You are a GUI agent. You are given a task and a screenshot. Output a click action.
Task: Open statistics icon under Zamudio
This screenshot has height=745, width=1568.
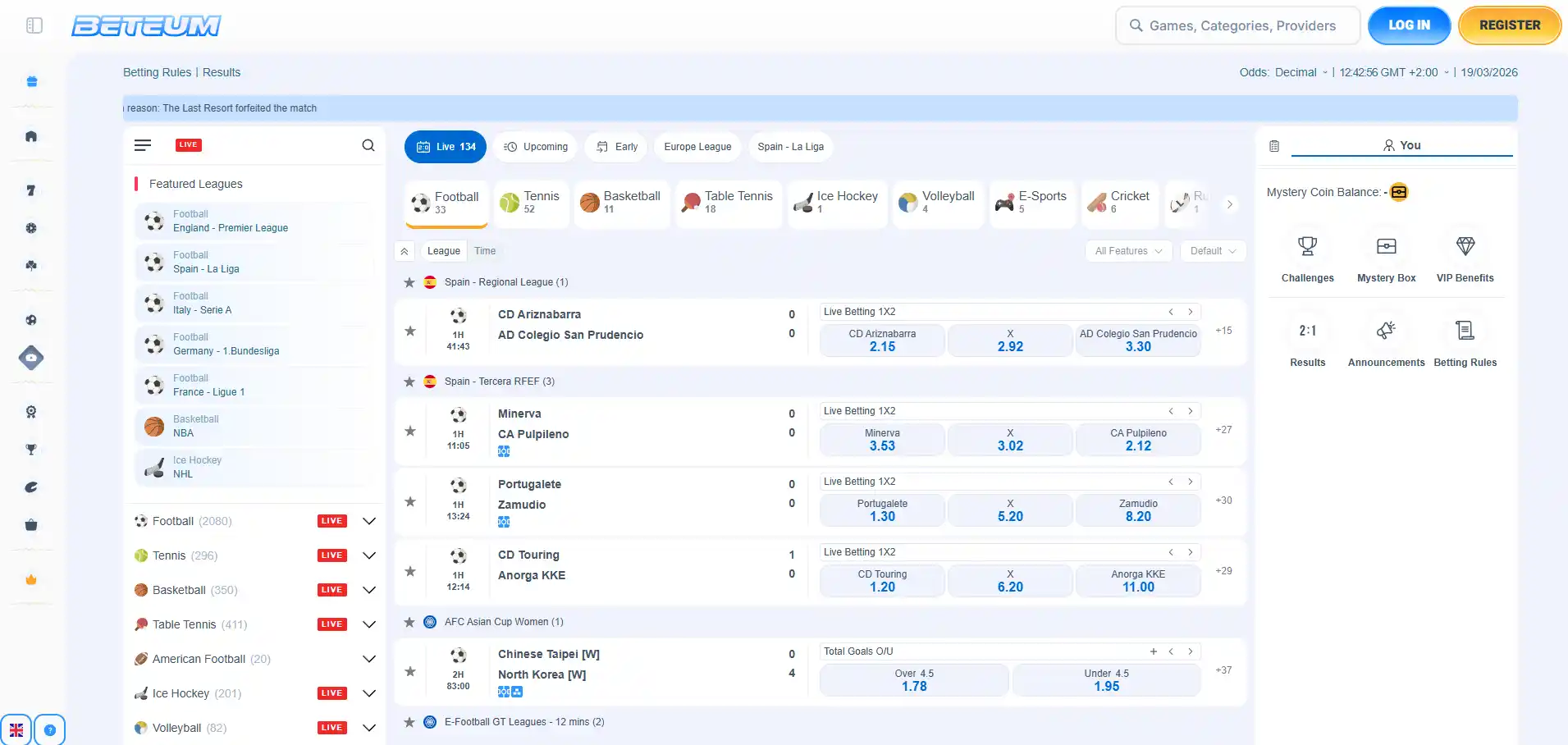pos(504,522)
